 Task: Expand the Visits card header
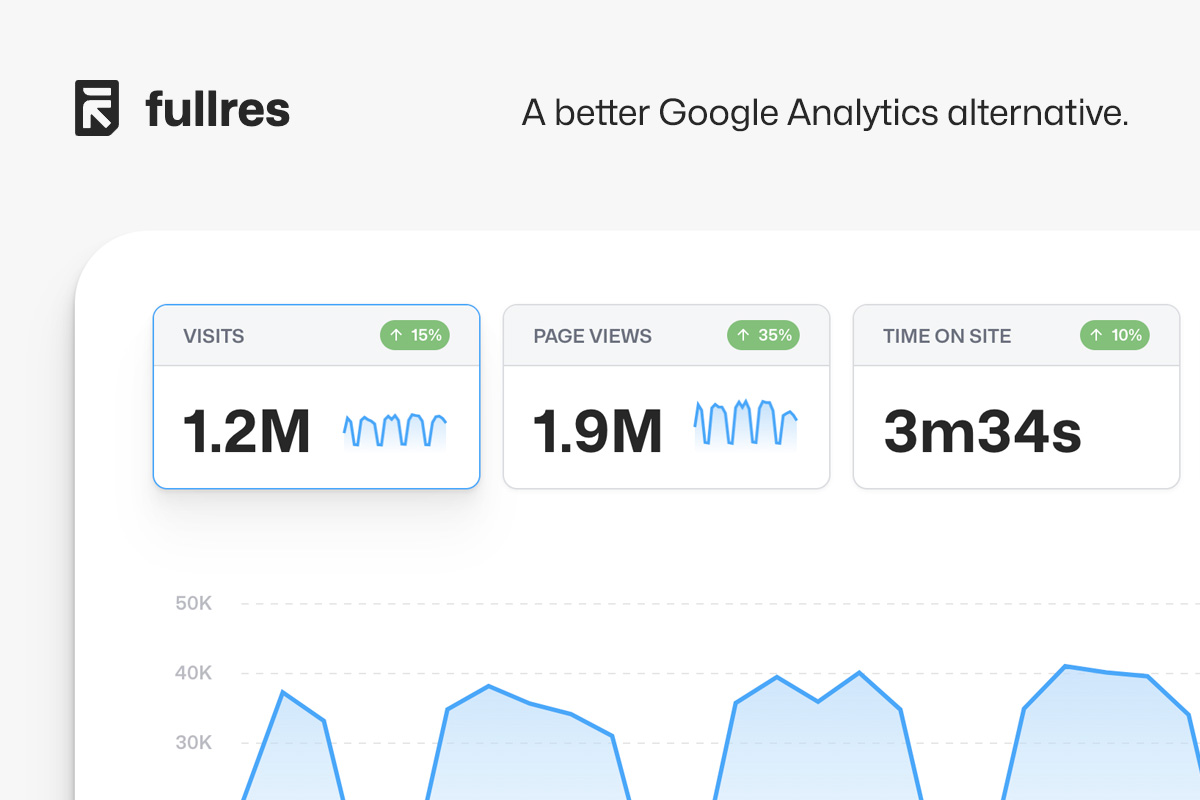tap(316, 335)
